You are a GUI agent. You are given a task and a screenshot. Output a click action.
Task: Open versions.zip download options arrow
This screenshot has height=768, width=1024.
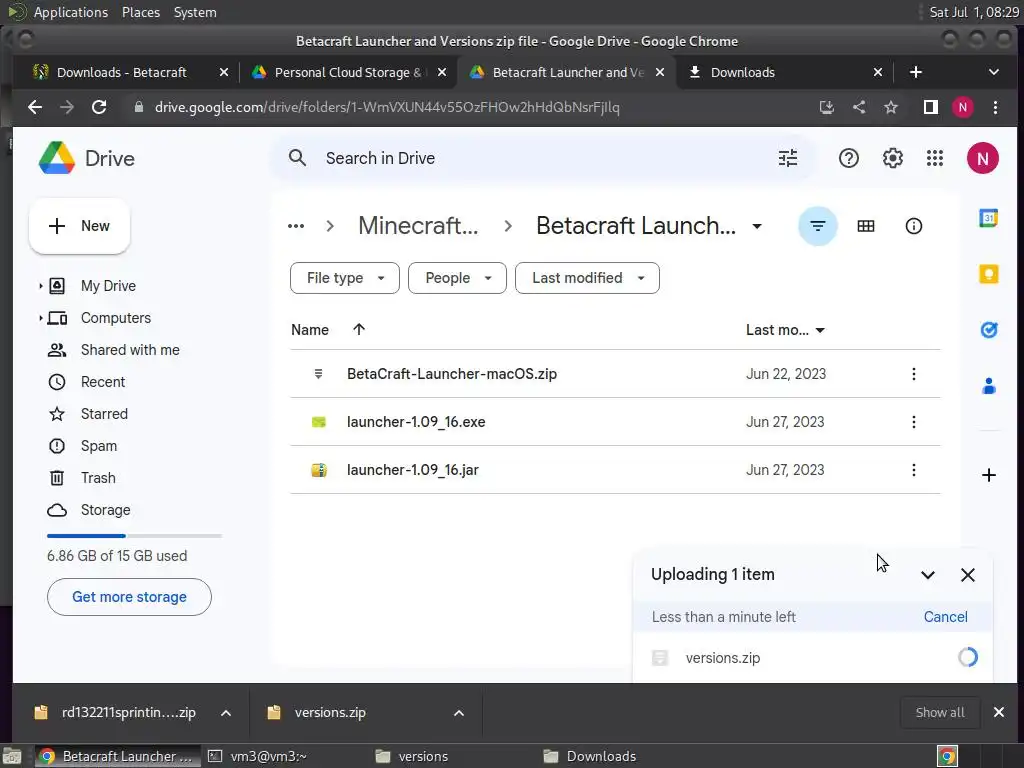[459, 713]
